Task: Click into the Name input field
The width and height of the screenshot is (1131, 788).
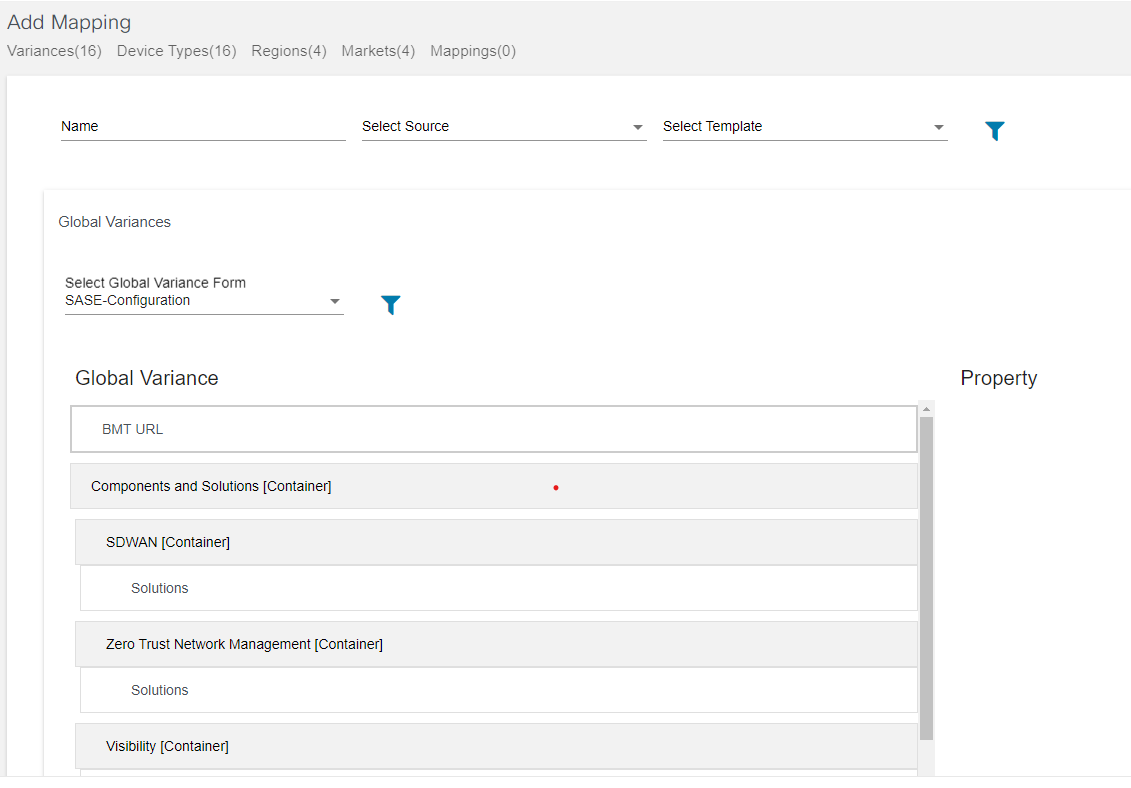Action: pyautogui.click(x=203, y=127)
